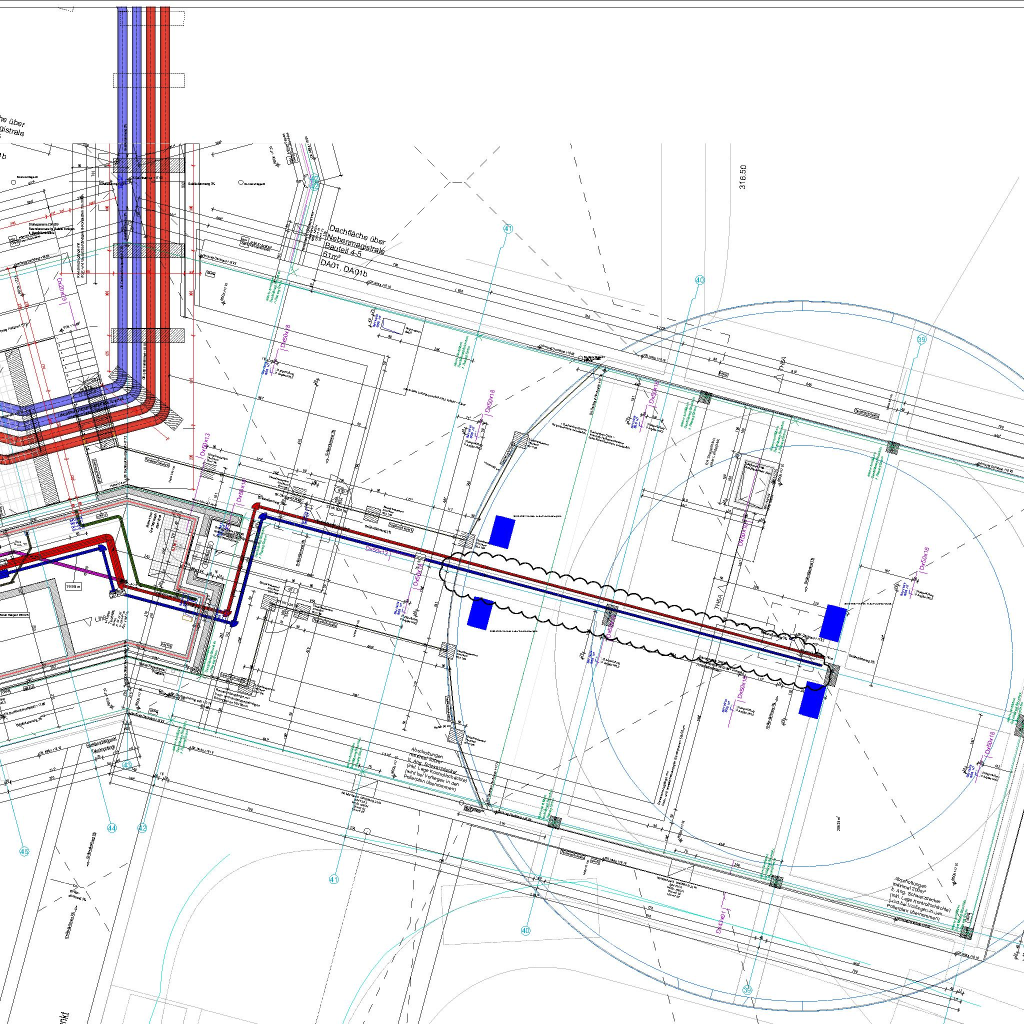Click the top grid axis bubble 39
1024x1024 pixels.
921,340
